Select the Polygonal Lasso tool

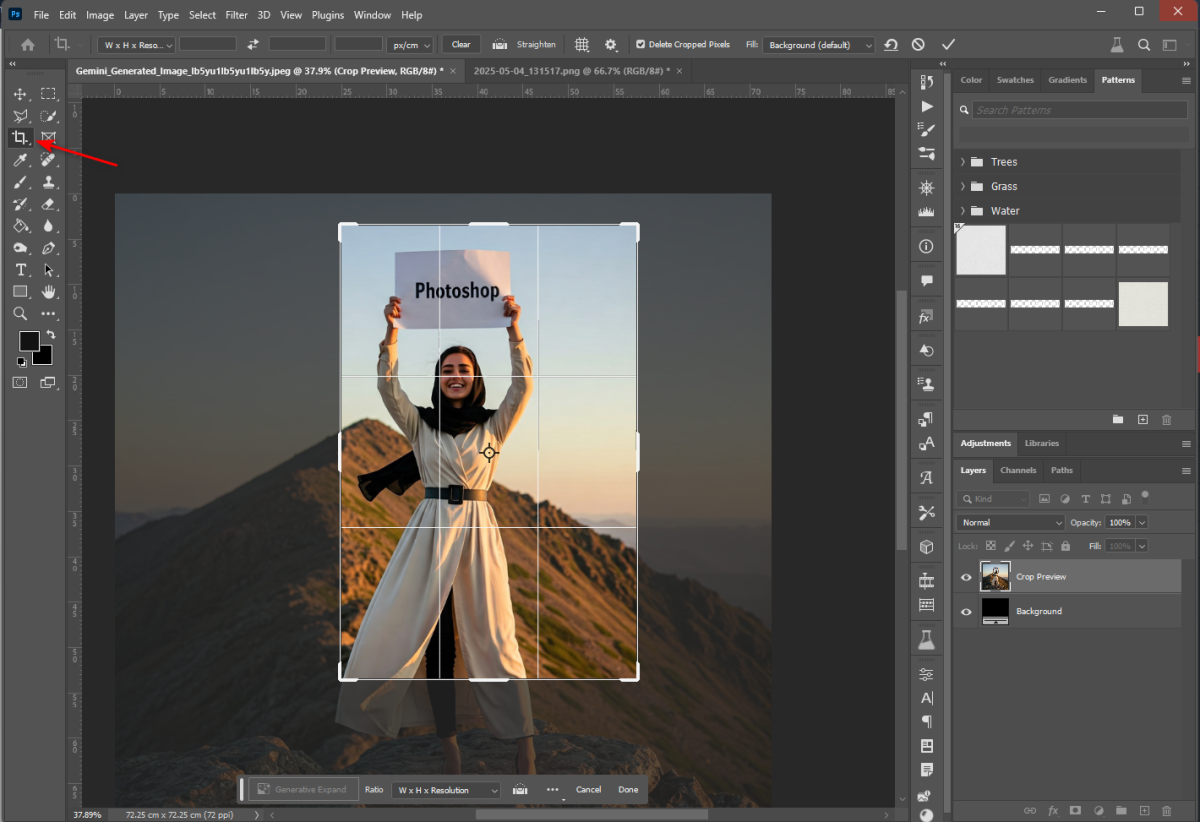20,116
